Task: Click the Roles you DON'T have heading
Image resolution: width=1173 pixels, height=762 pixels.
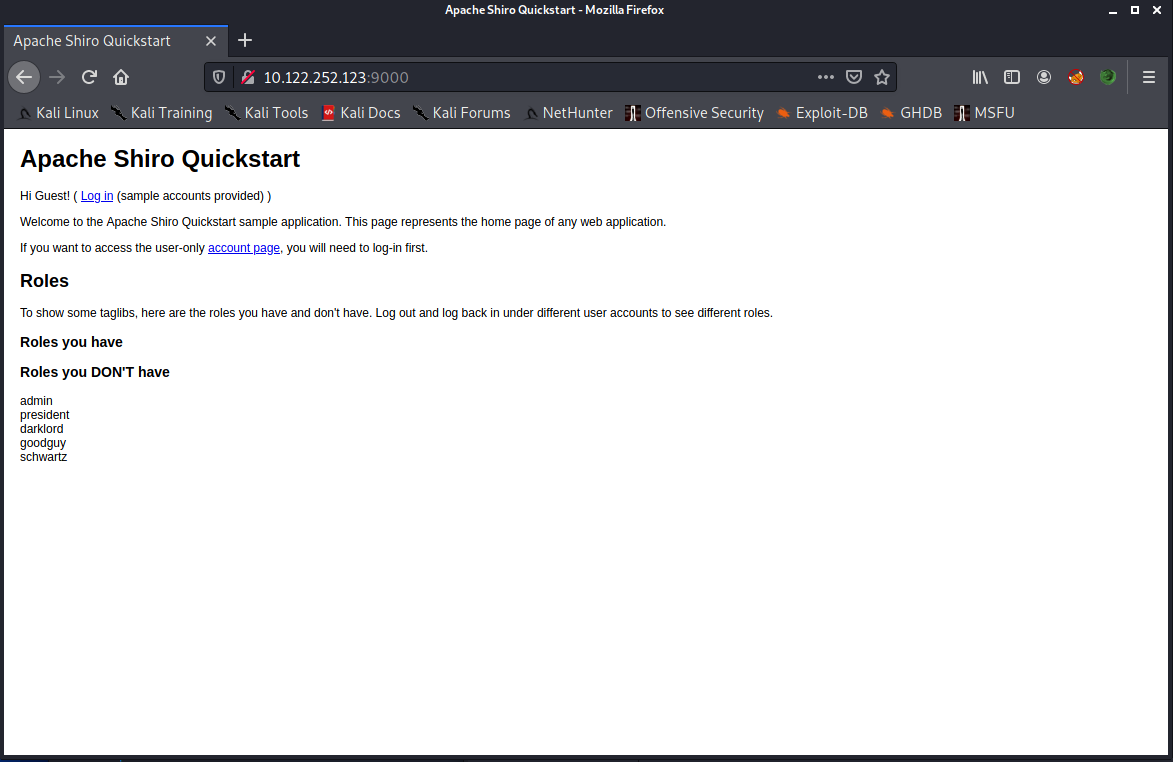Action: coord(95,372)
